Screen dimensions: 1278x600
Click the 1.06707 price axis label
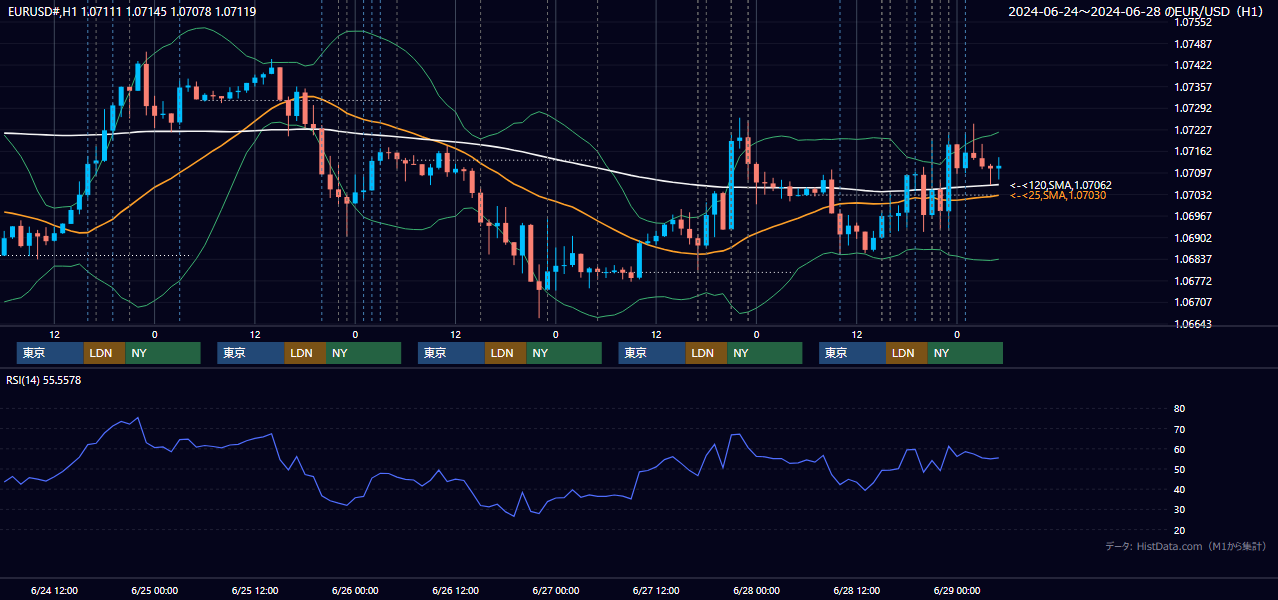[x=1192, y=302]
